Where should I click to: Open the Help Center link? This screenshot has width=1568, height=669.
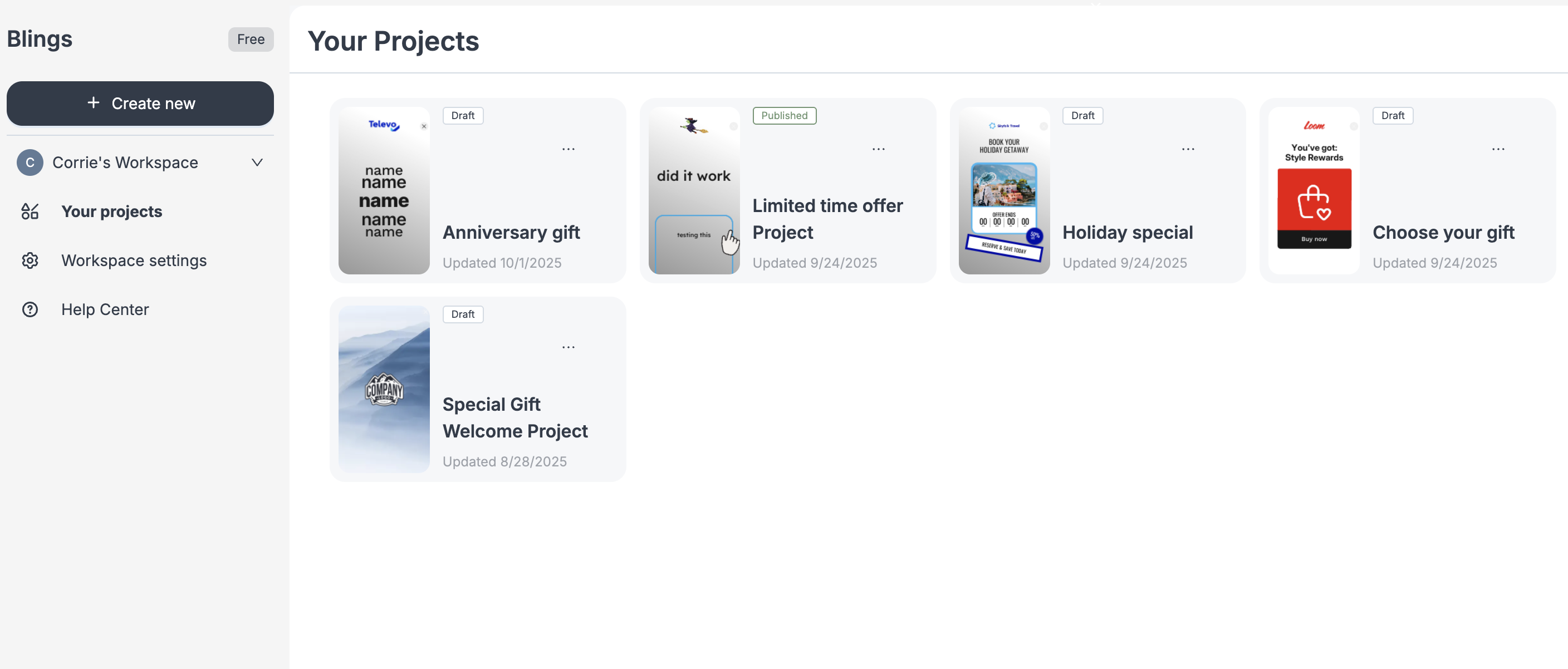coord(105,309)
